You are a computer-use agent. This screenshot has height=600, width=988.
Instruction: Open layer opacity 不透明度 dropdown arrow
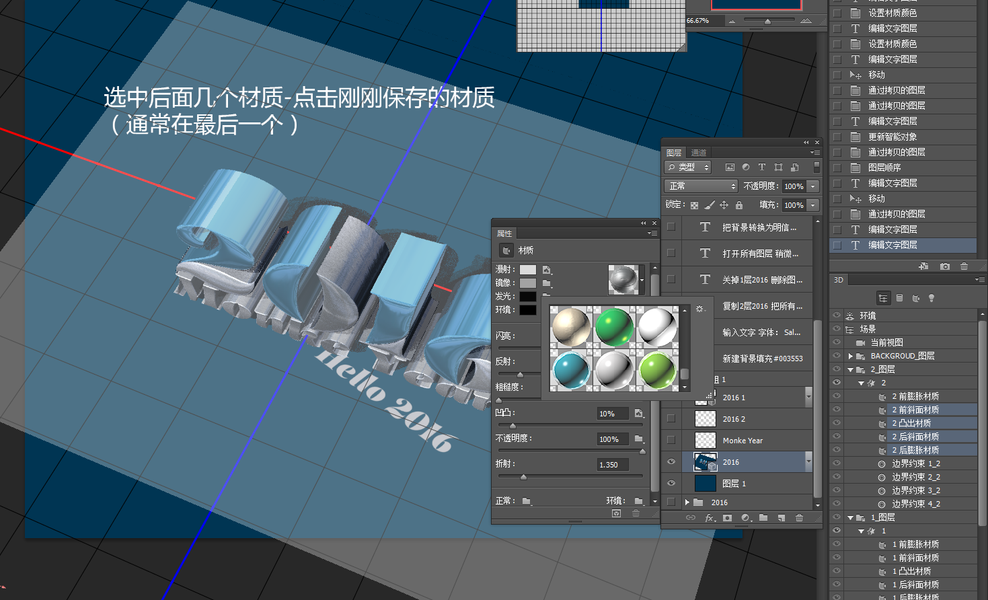click(x=813, y=186)
